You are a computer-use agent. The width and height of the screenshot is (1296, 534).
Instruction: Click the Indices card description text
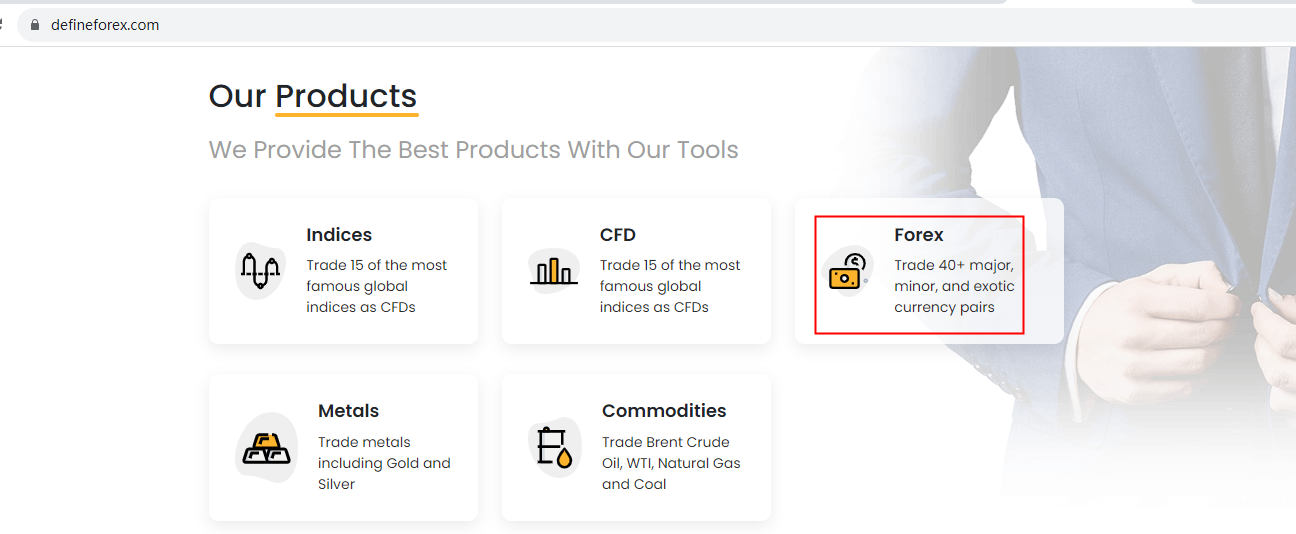pyautogui.click(x=376, y=286)
